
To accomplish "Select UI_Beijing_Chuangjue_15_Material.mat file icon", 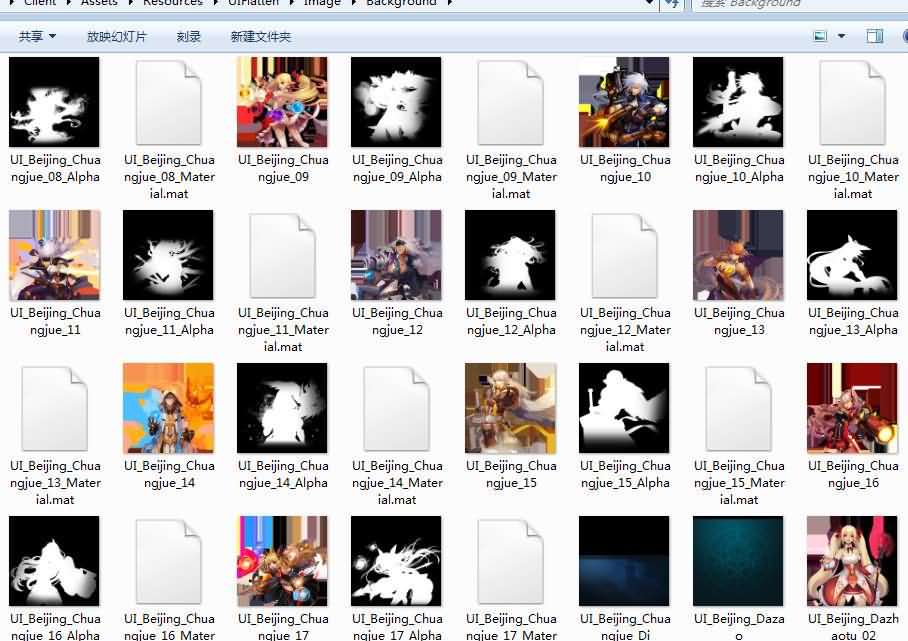I will [x=738, y=408].
